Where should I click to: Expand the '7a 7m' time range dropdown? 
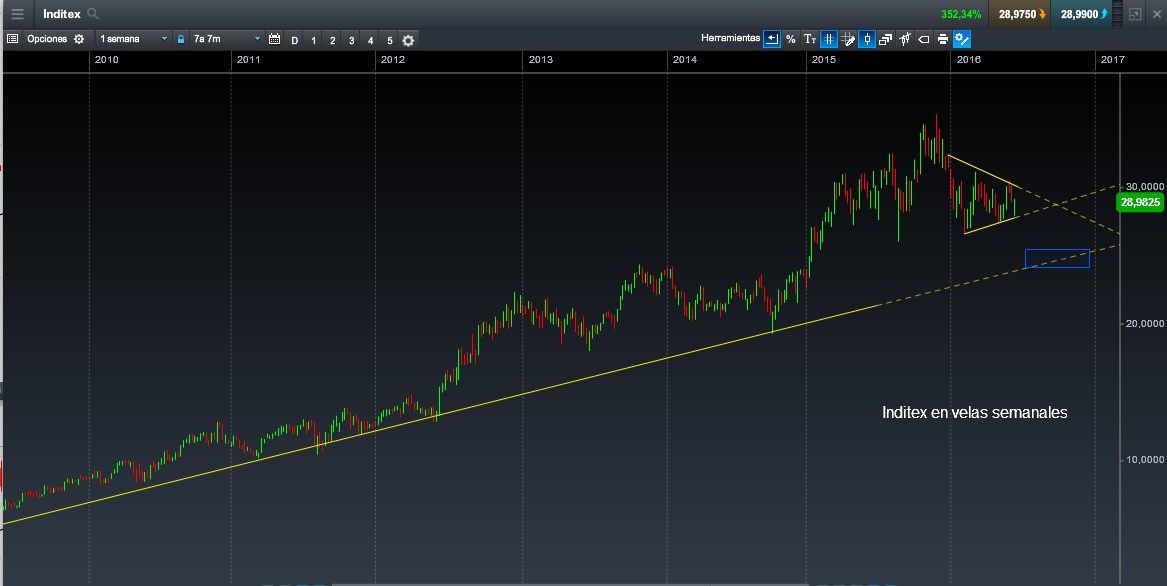[226, 39]
